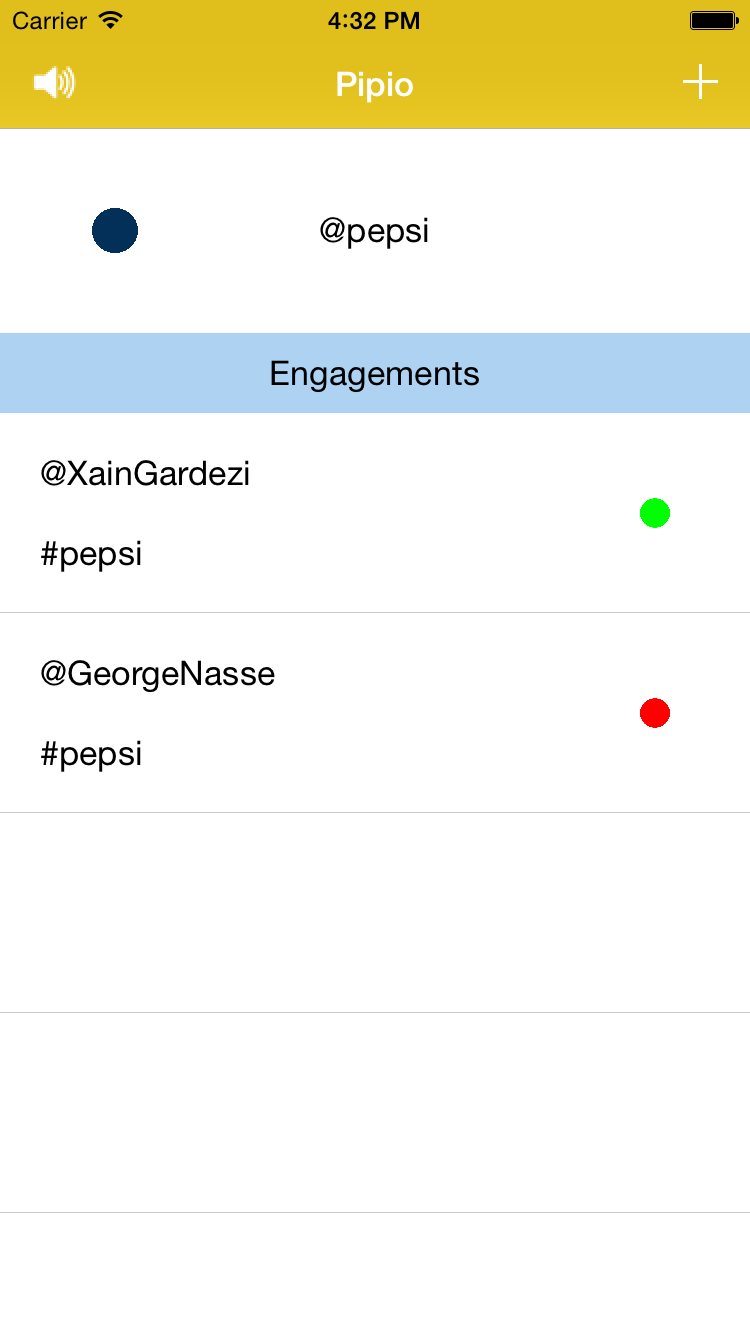The height and width of the screenshot is (1334, 750).
Task: Tap the second empty list row
Action: click(x=374, y=1113)
